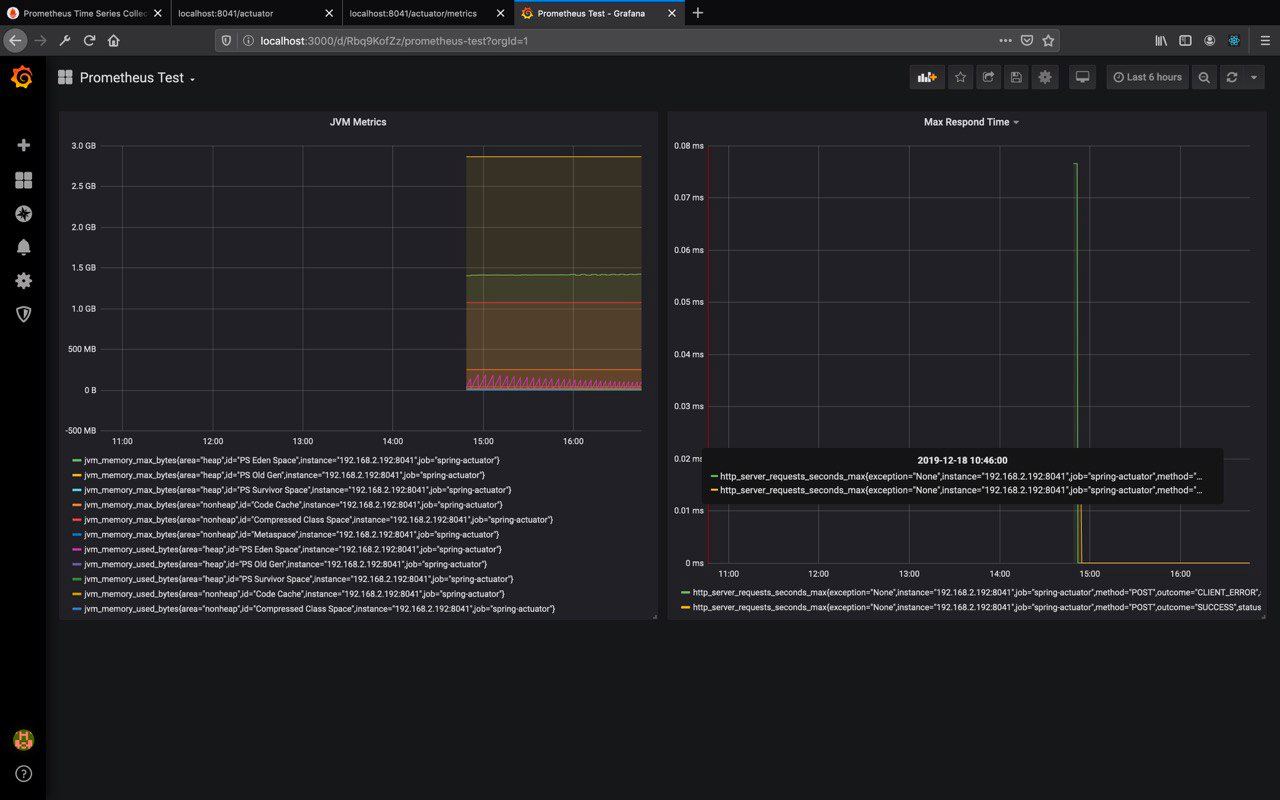The height and width of the screenshot is (800, 1280).
Task: Click the site information icon in URL bar
Action: point(247,41)
